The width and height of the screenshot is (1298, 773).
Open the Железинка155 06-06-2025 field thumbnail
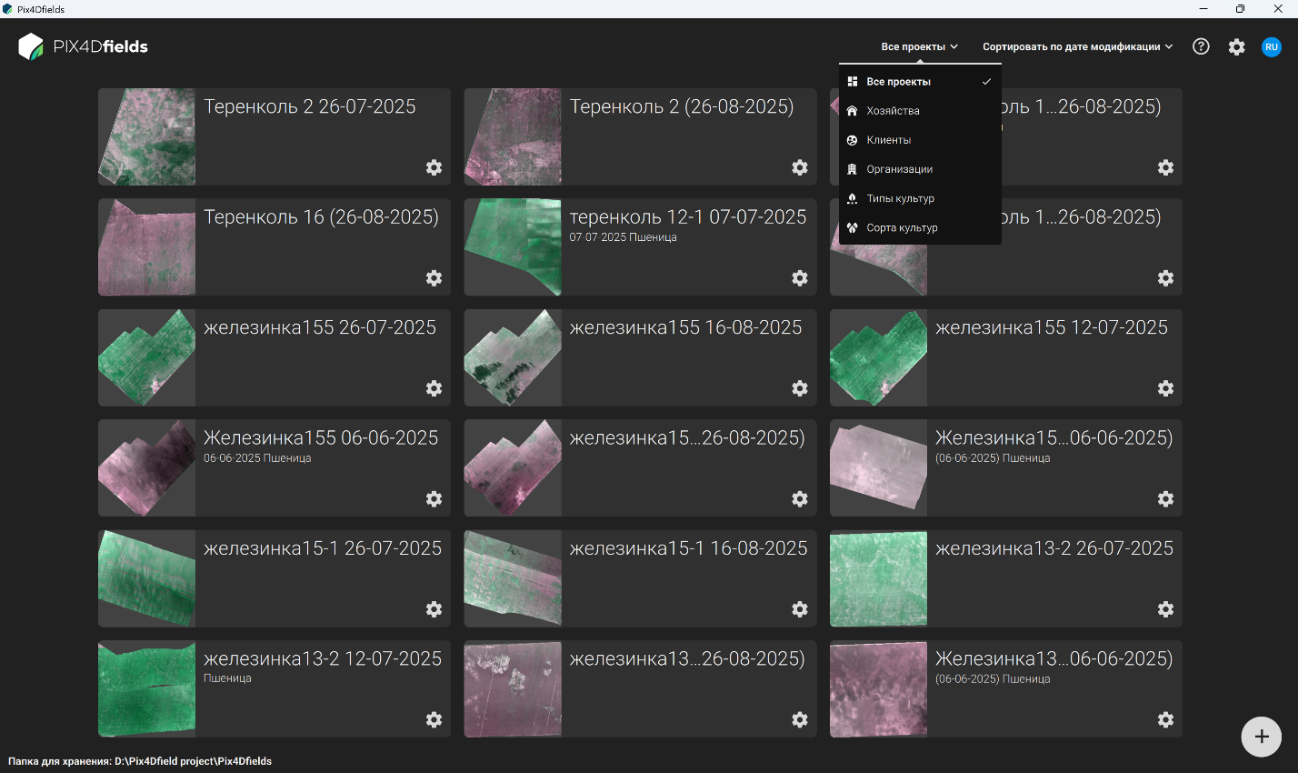point(147,468)
